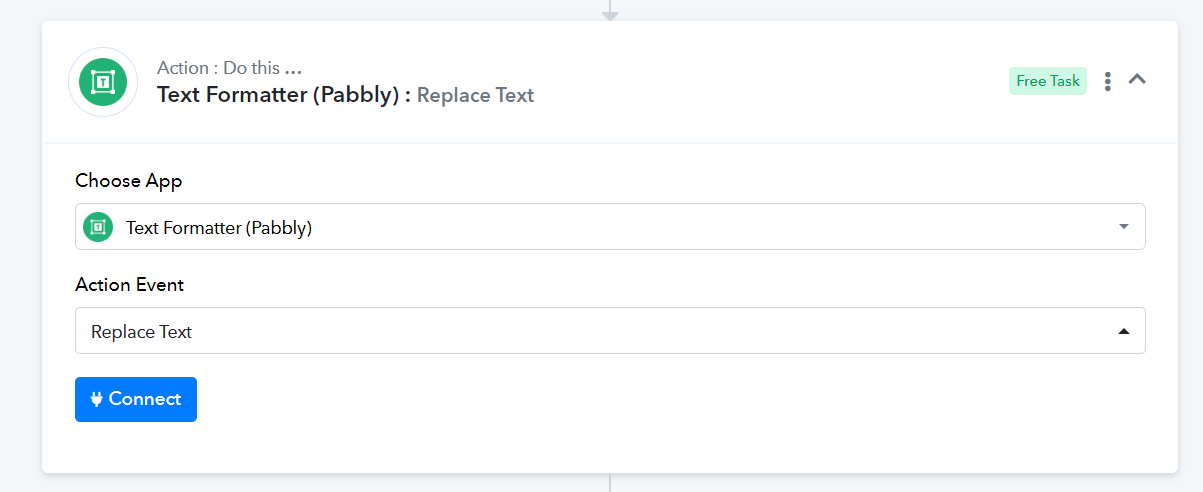Click the connector line below the action card
This screenshot has height=492, width=1203.
point(610,482)
